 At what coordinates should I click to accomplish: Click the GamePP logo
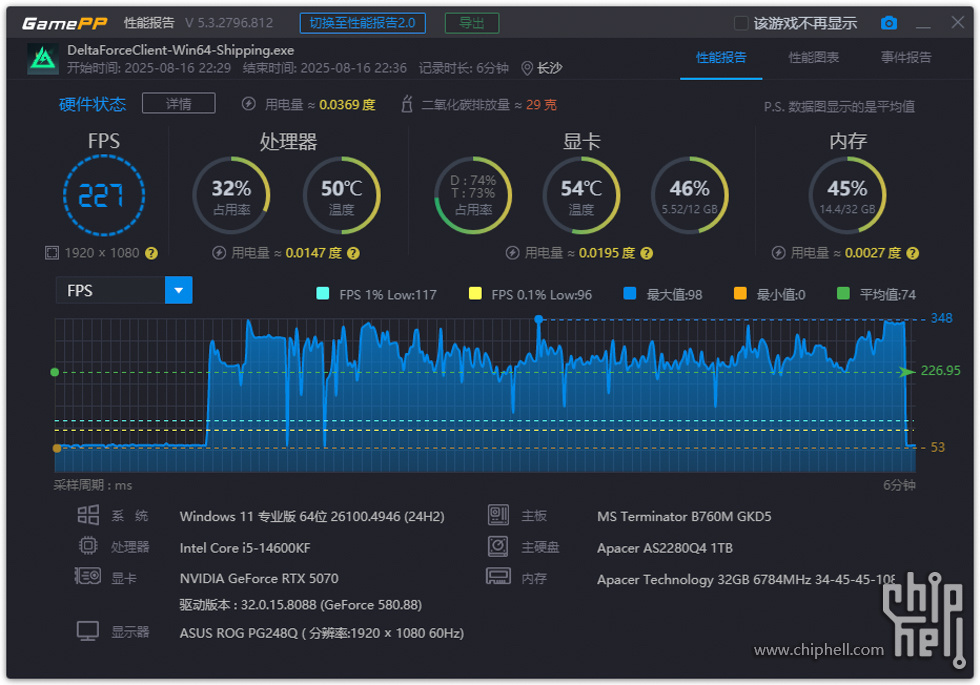click(x=64, y=23)
